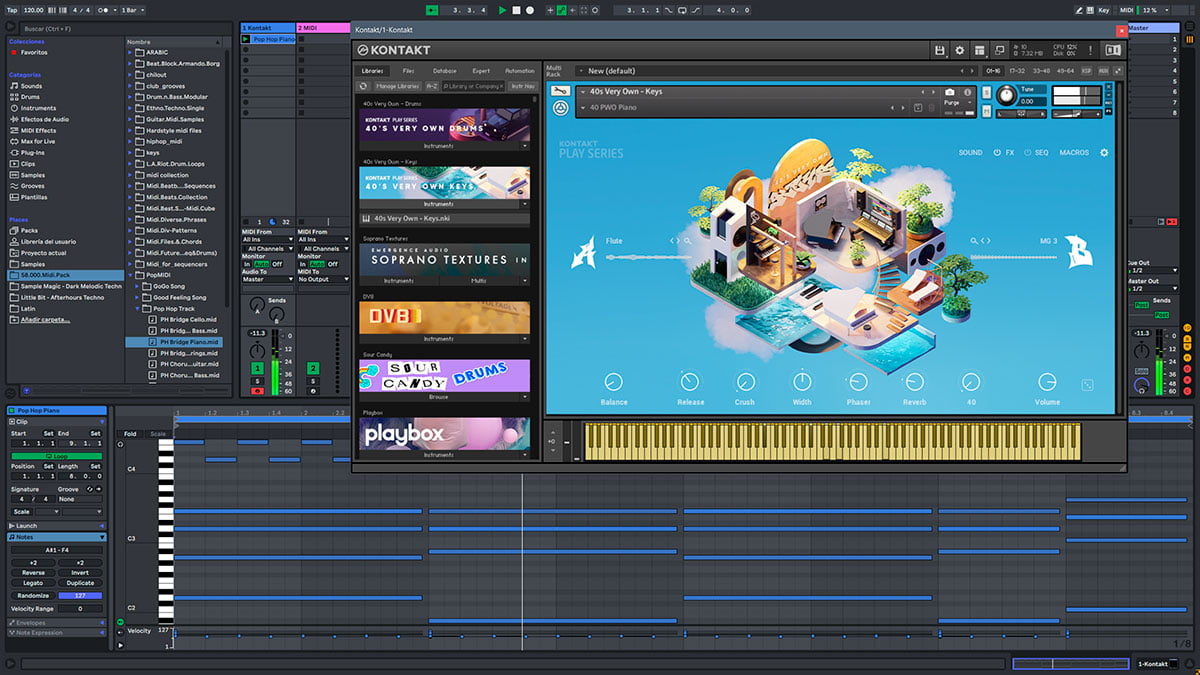Enable the piano roll Scale highlight button

[x=158, y=434]
